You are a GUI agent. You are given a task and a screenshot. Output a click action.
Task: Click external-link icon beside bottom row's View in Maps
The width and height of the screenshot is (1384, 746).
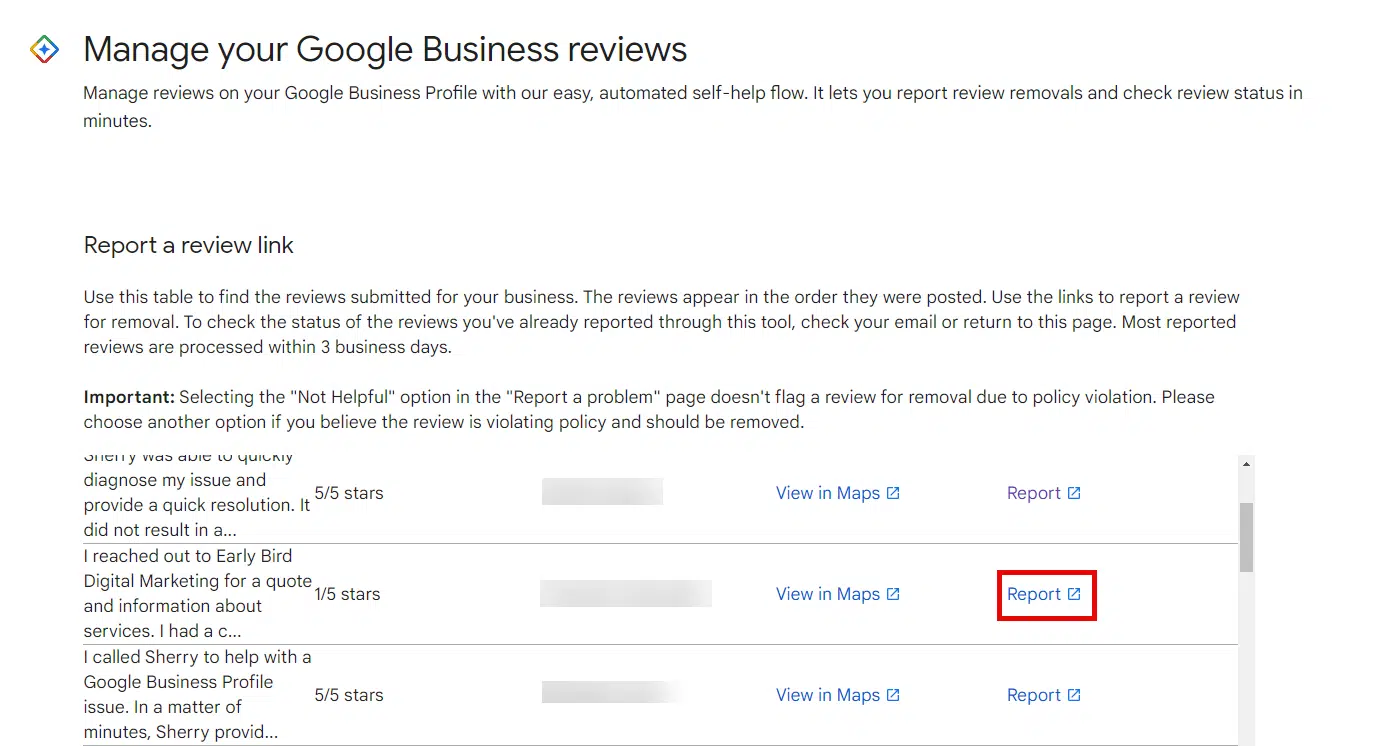click(893, 695)
